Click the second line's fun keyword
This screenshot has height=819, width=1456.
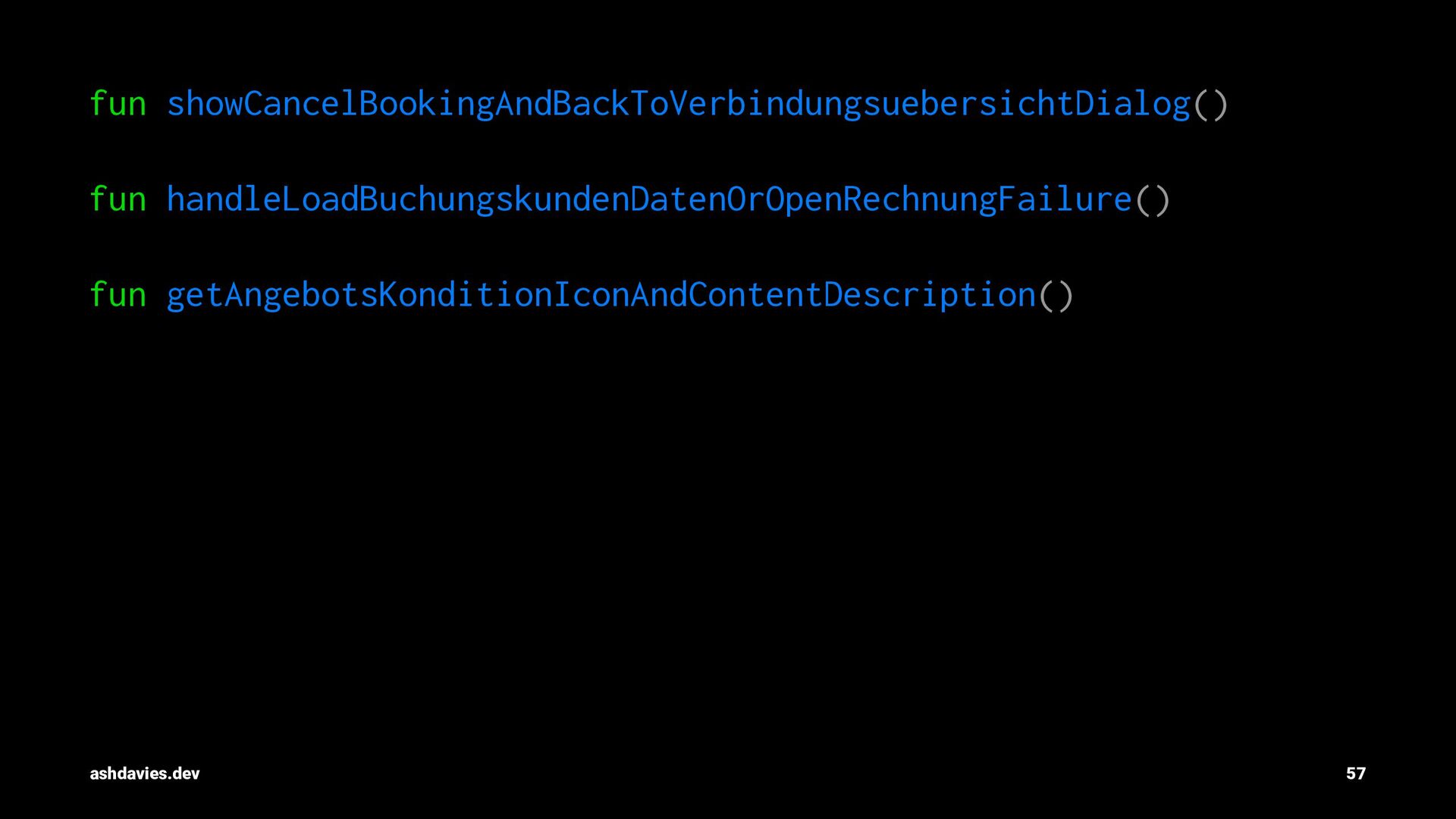pos(118,199)
